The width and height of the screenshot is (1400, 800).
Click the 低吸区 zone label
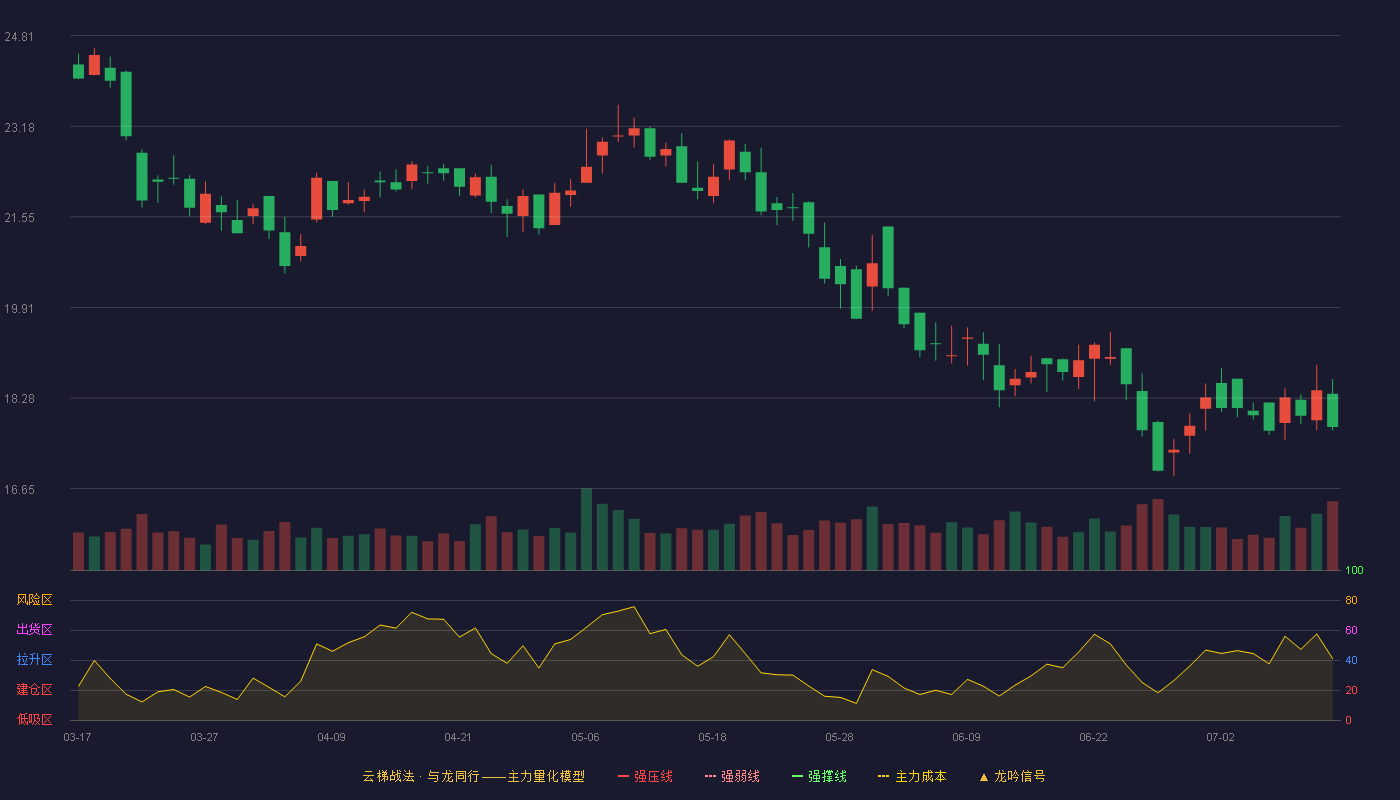click(34, 719)
